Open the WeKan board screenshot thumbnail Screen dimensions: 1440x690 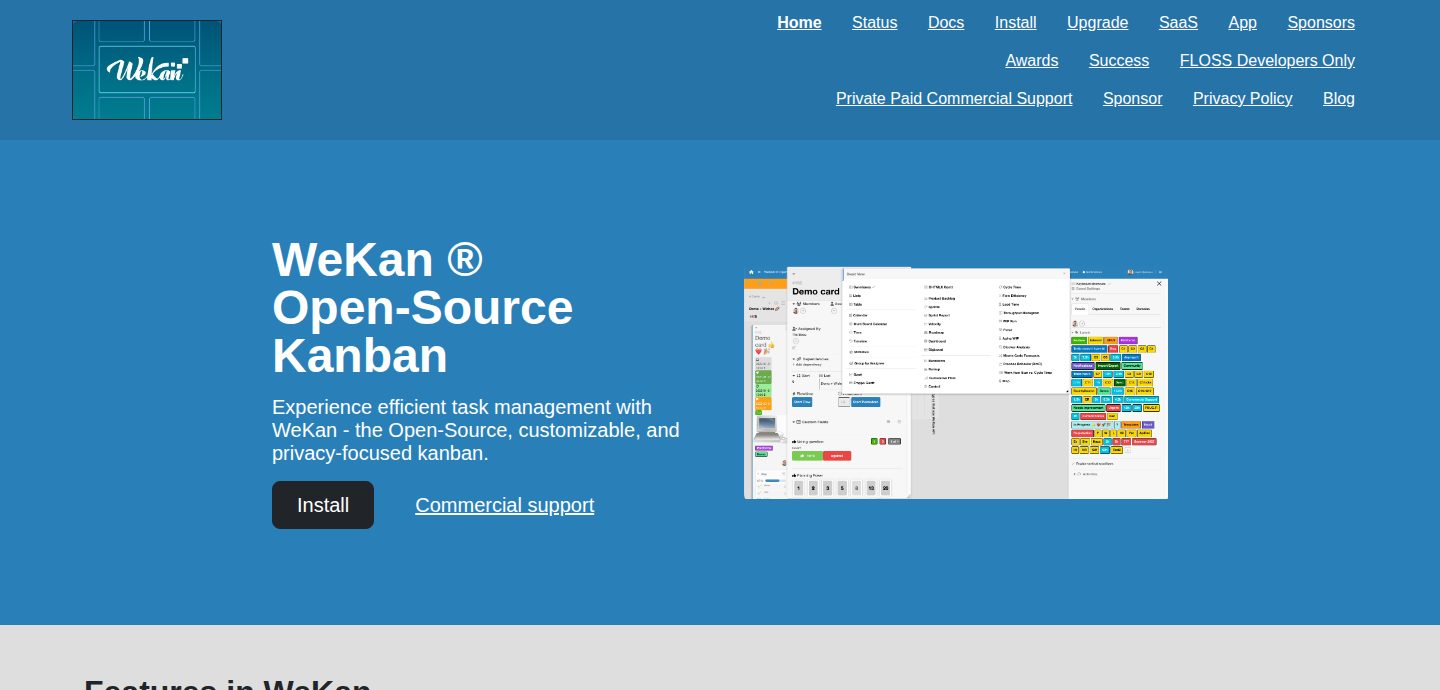(956, 383)
